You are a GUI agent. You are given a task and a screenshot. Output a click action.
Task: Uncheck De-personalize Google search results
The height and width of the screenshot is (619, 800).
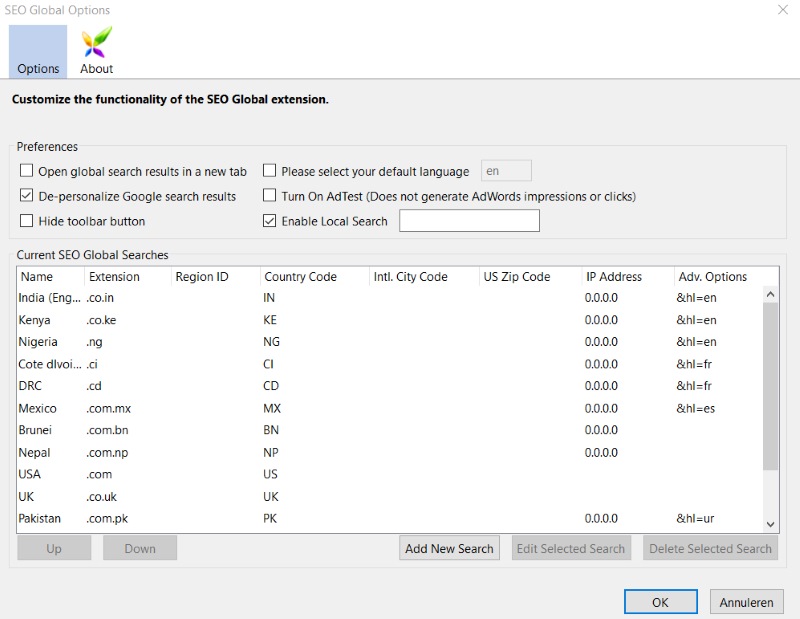pyautogui.click(x=27, y=195)
